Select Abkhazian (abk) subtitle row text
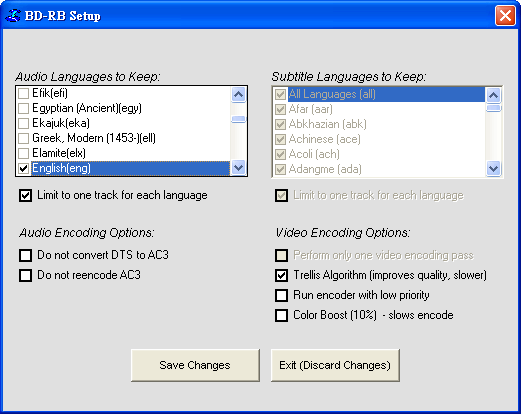Screen dimensions: 521x414 pos(328,124)
